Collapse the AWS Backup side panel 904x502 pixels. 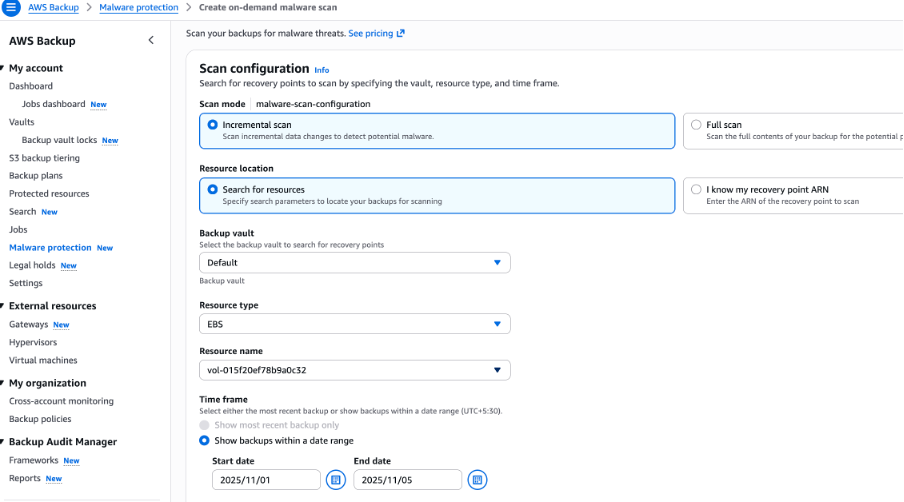(151, 40)
